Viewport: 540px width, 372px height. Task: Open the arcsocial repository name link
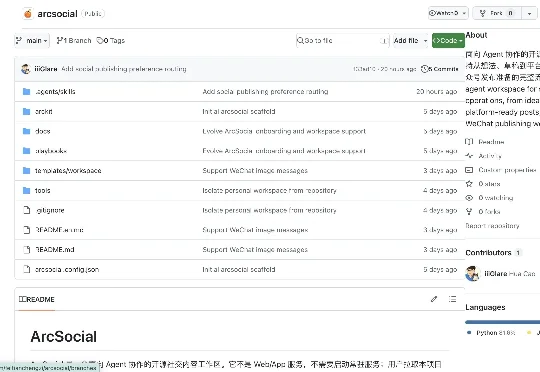coord(57,14)
